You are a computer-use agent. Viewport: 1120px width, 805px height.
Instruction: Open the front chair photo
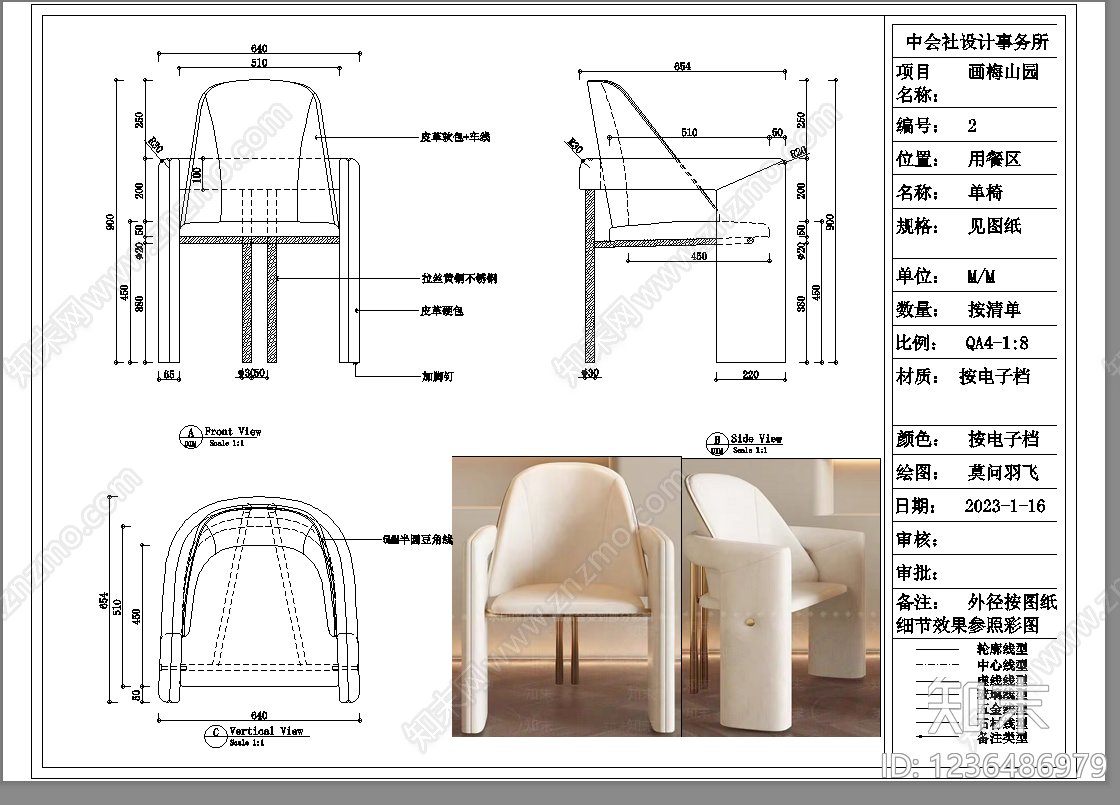[566, 596]
